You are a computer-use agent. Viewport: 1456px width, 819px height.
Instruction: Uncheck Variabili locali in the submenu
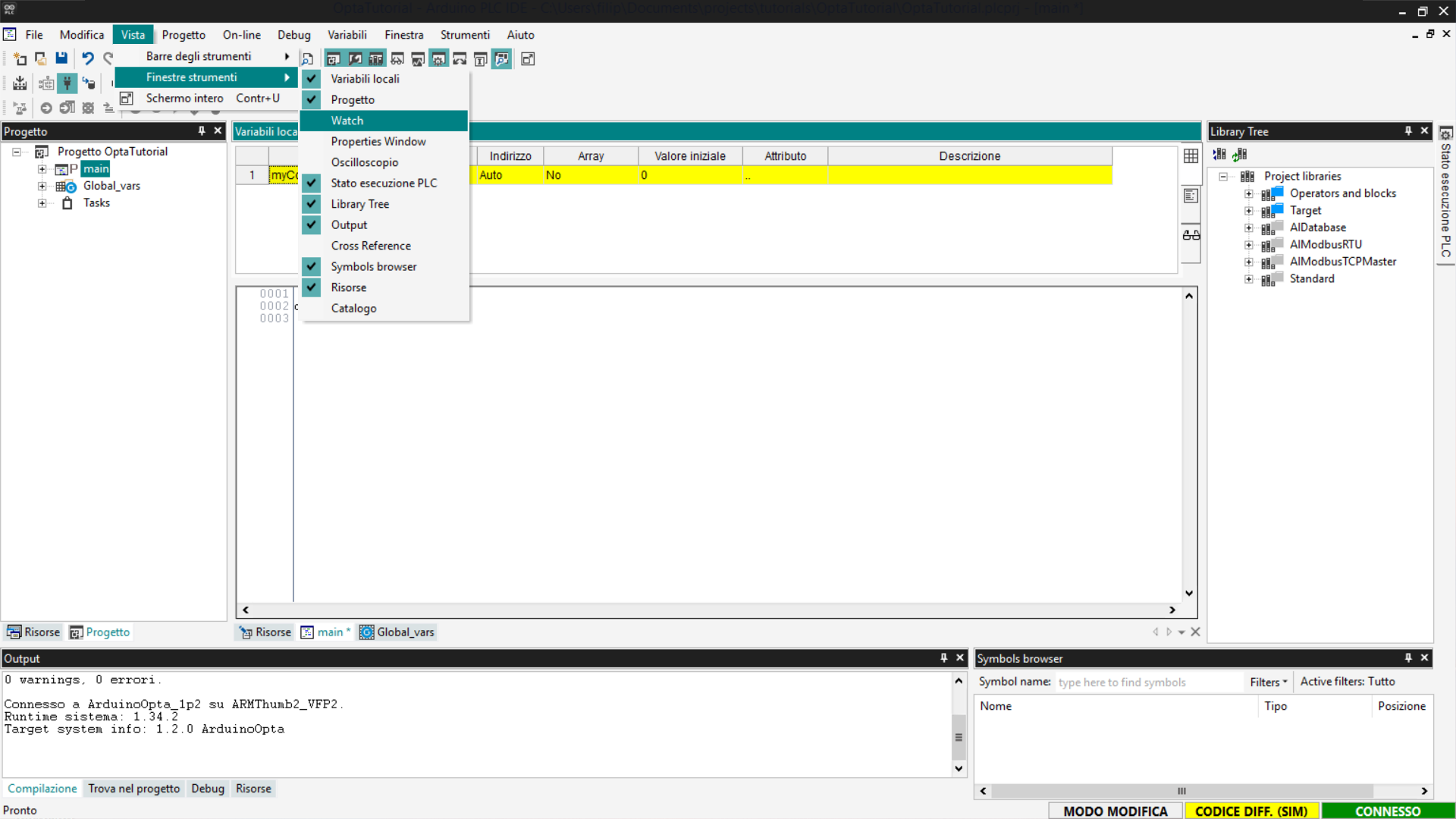[x=365, y=79]
